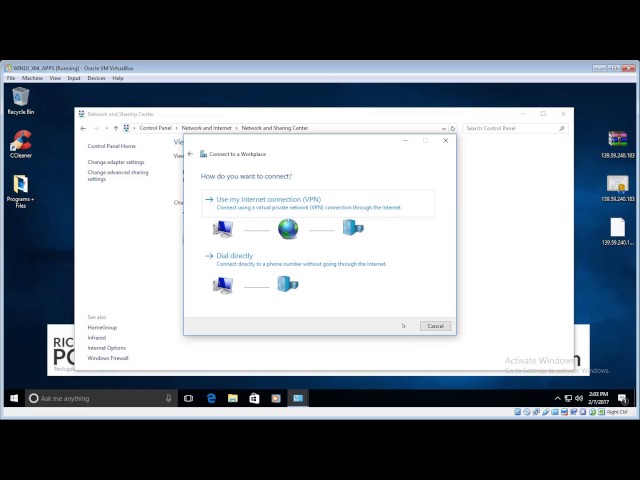Click the search magnifier in Control Panel
The width and height of the screenshot is (640, 480).
[x=562, y=128]
